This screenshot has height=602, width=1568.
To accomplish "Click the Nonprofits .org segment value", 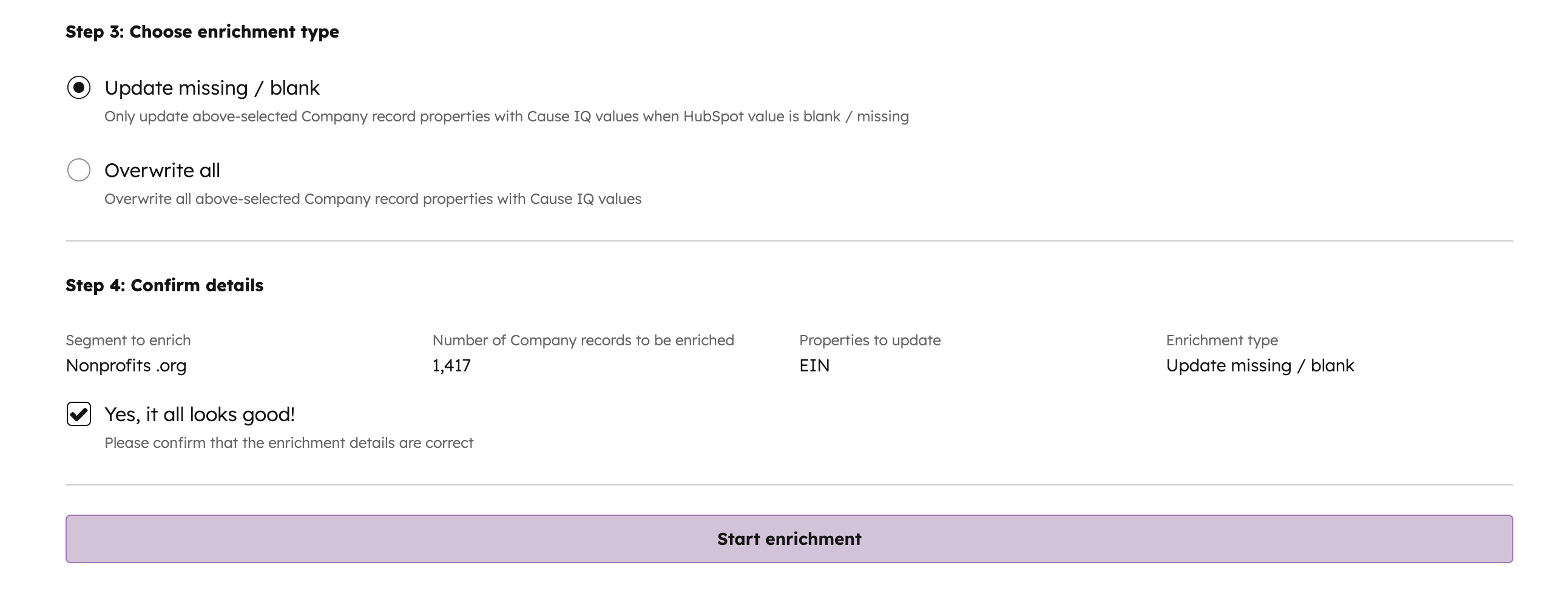I will pyautogui.click(x=126, y=366).
